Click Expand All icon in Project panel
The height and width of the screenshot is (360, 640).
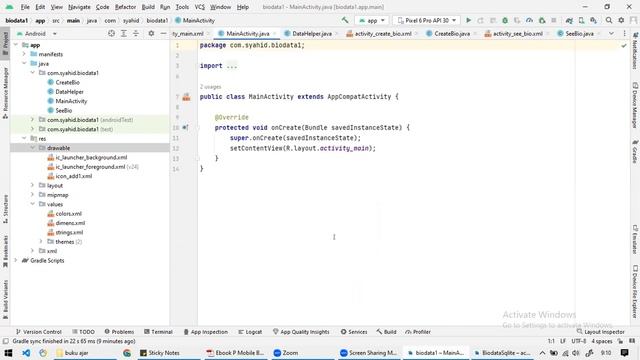pos(124,33)
